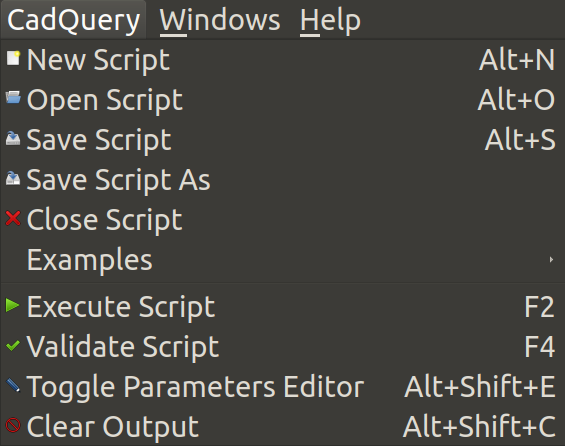Click the New Script page icon

13,58
